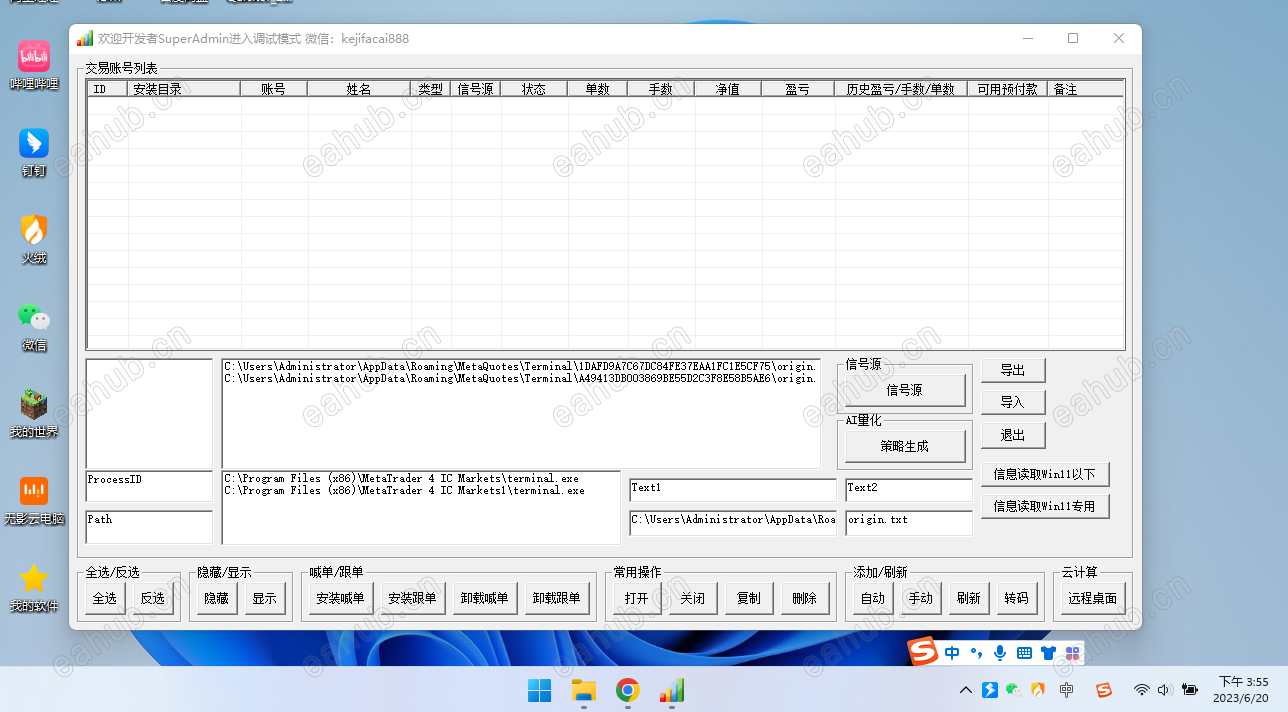The width and height of the screenshot is (1288, 712).
Task: Click the origin.txt input field
Action: 909,522
